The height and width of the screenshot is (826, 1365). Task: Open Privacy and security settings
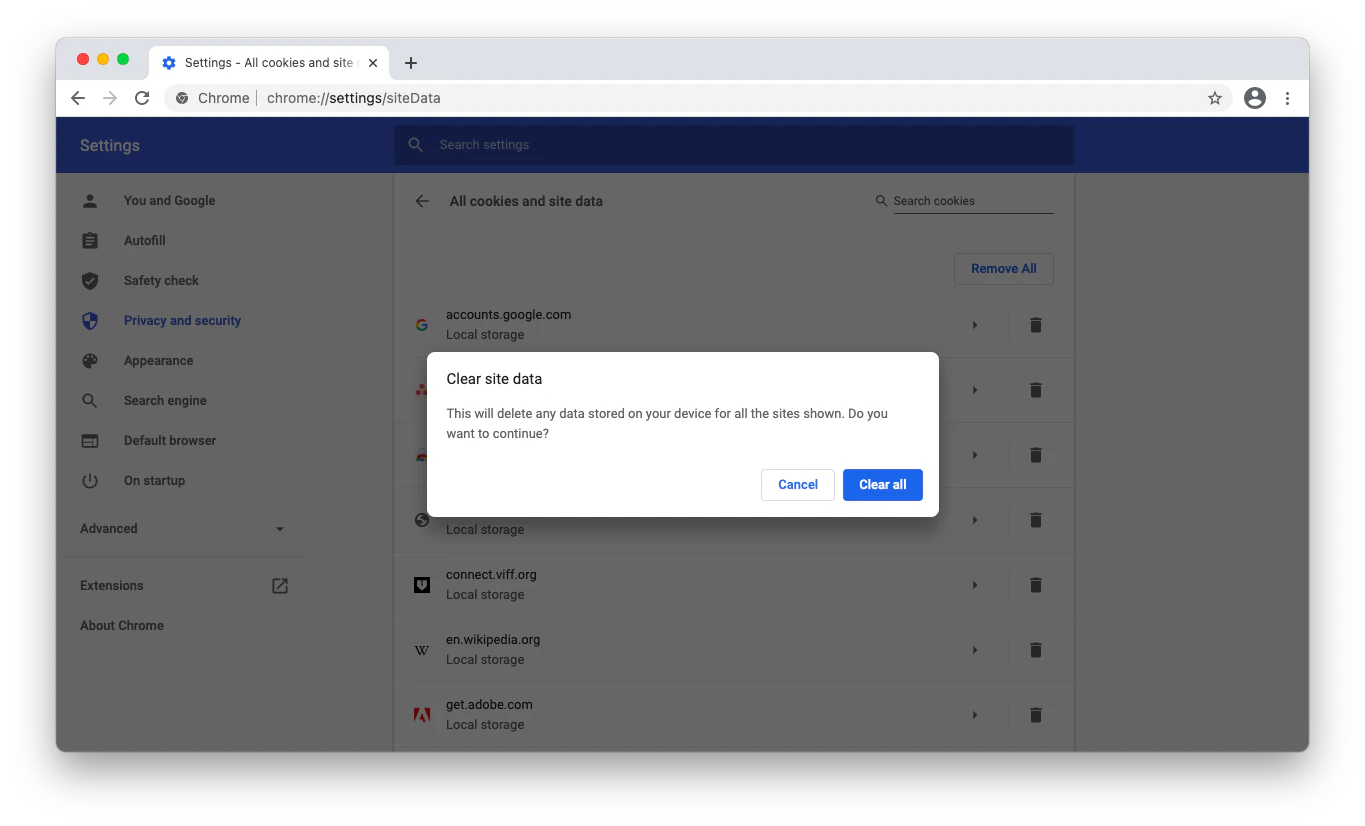pyautogui.click(x=182, y=321)
